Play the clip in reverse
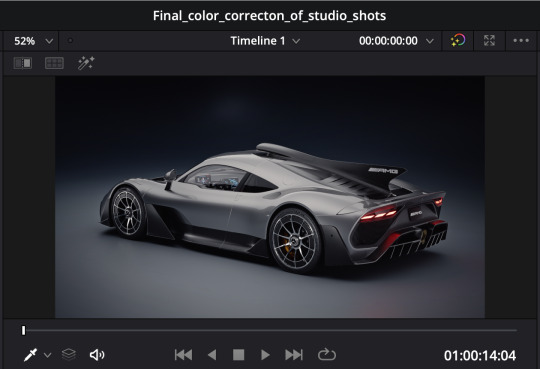The image size is (540, 369). tap(212, 355)
